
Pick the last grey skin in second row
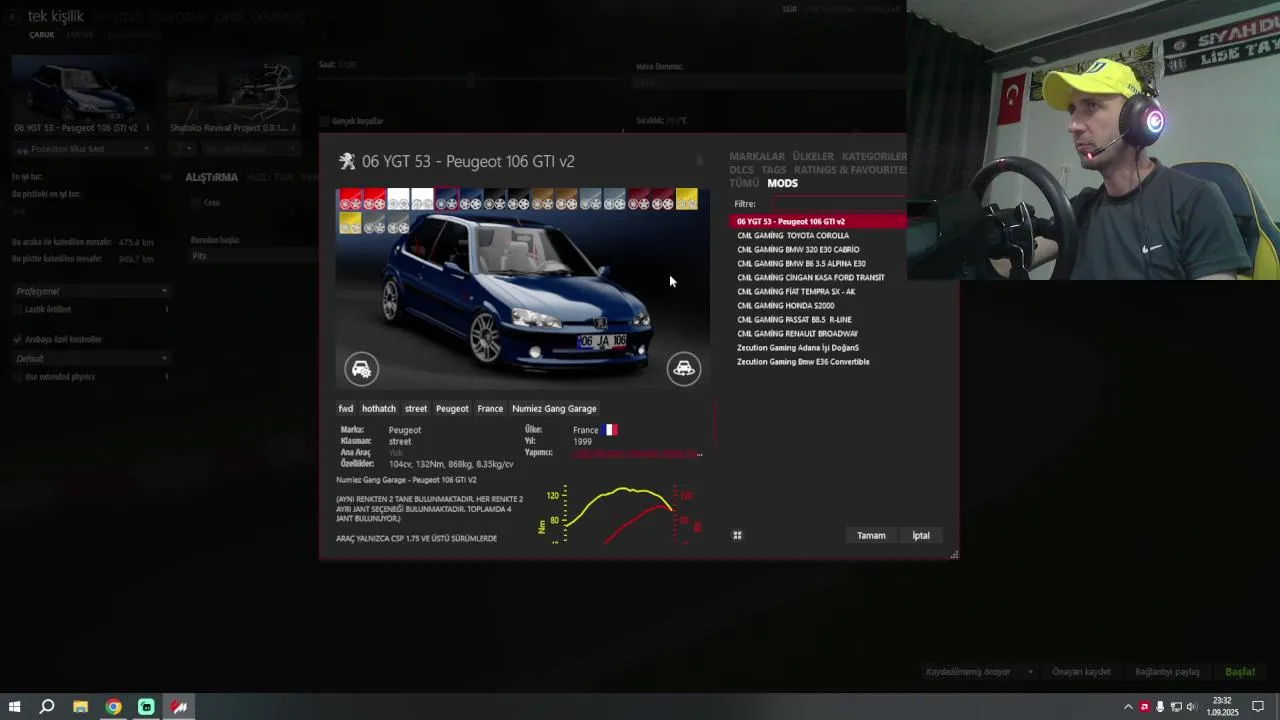[398, 223]
